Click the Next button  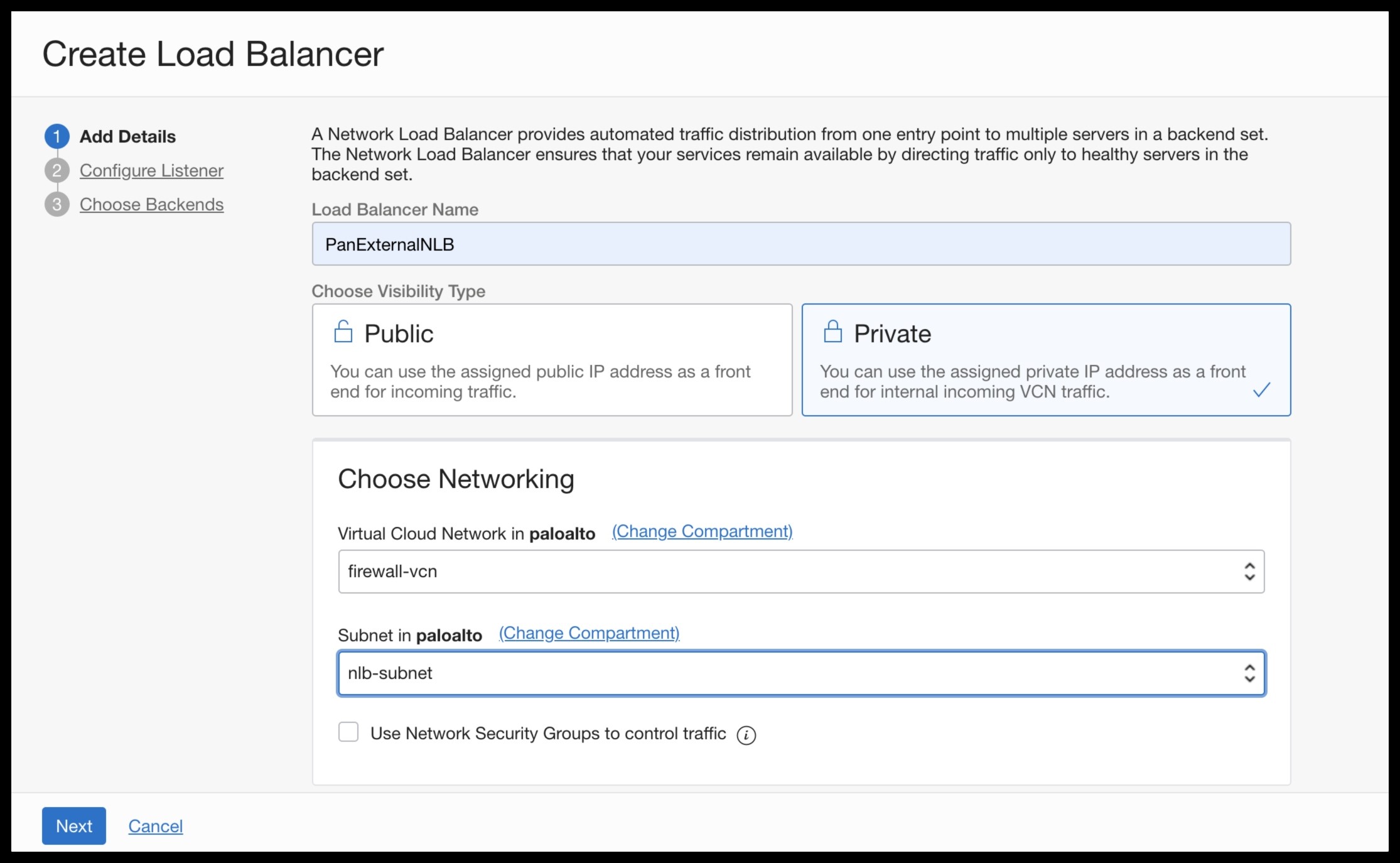tap(73, 826)
